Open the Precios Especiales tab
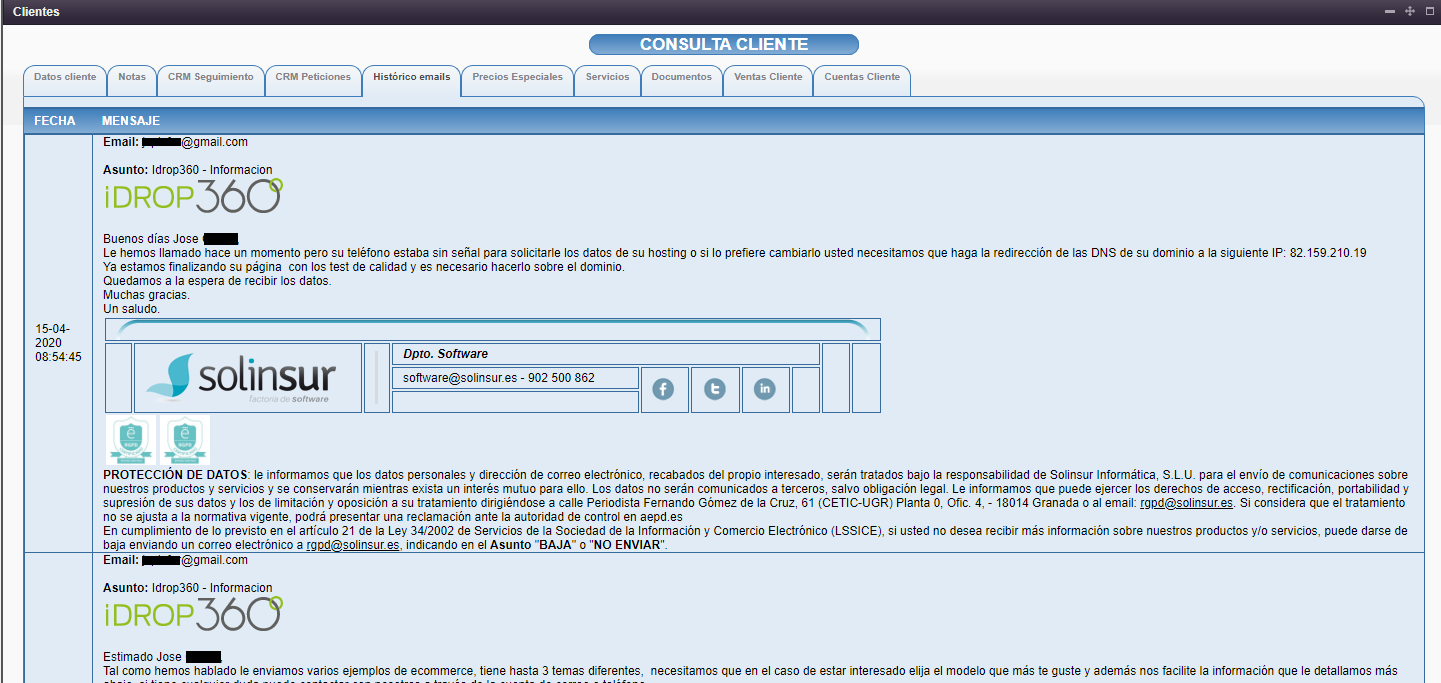This screenshot has height=683, width=1441. [517, 81]
